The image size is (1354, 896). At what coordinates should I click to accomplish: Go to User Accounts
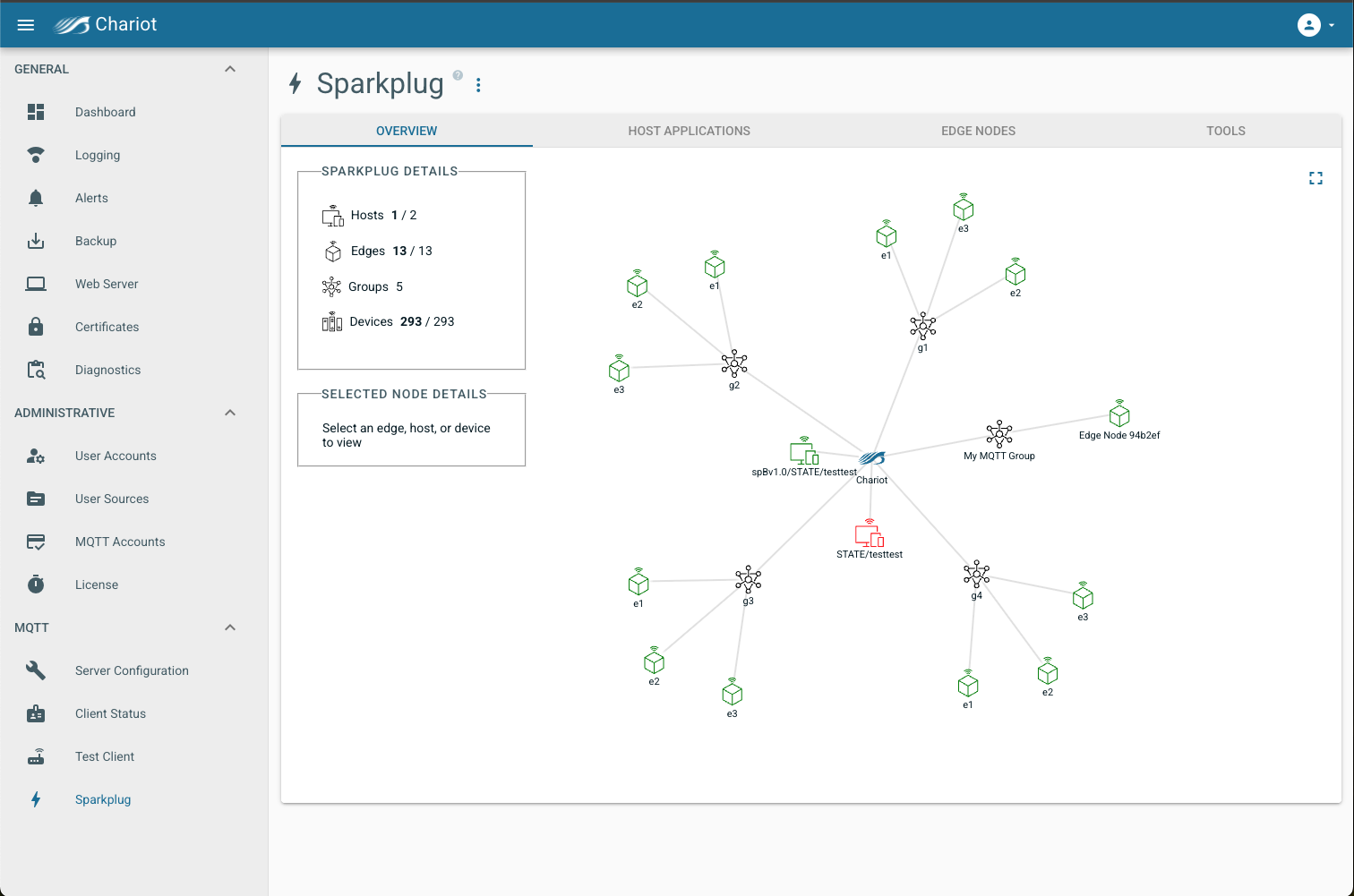pos(134,456)
